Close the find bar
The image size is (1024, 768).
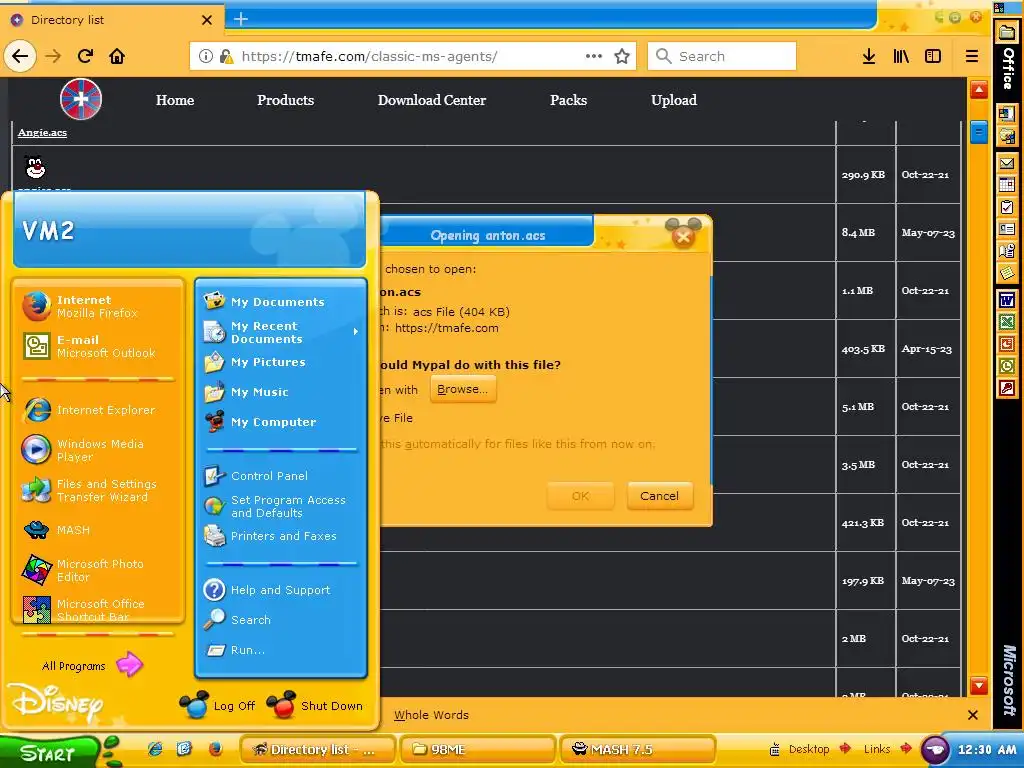(x=972, y=715)
